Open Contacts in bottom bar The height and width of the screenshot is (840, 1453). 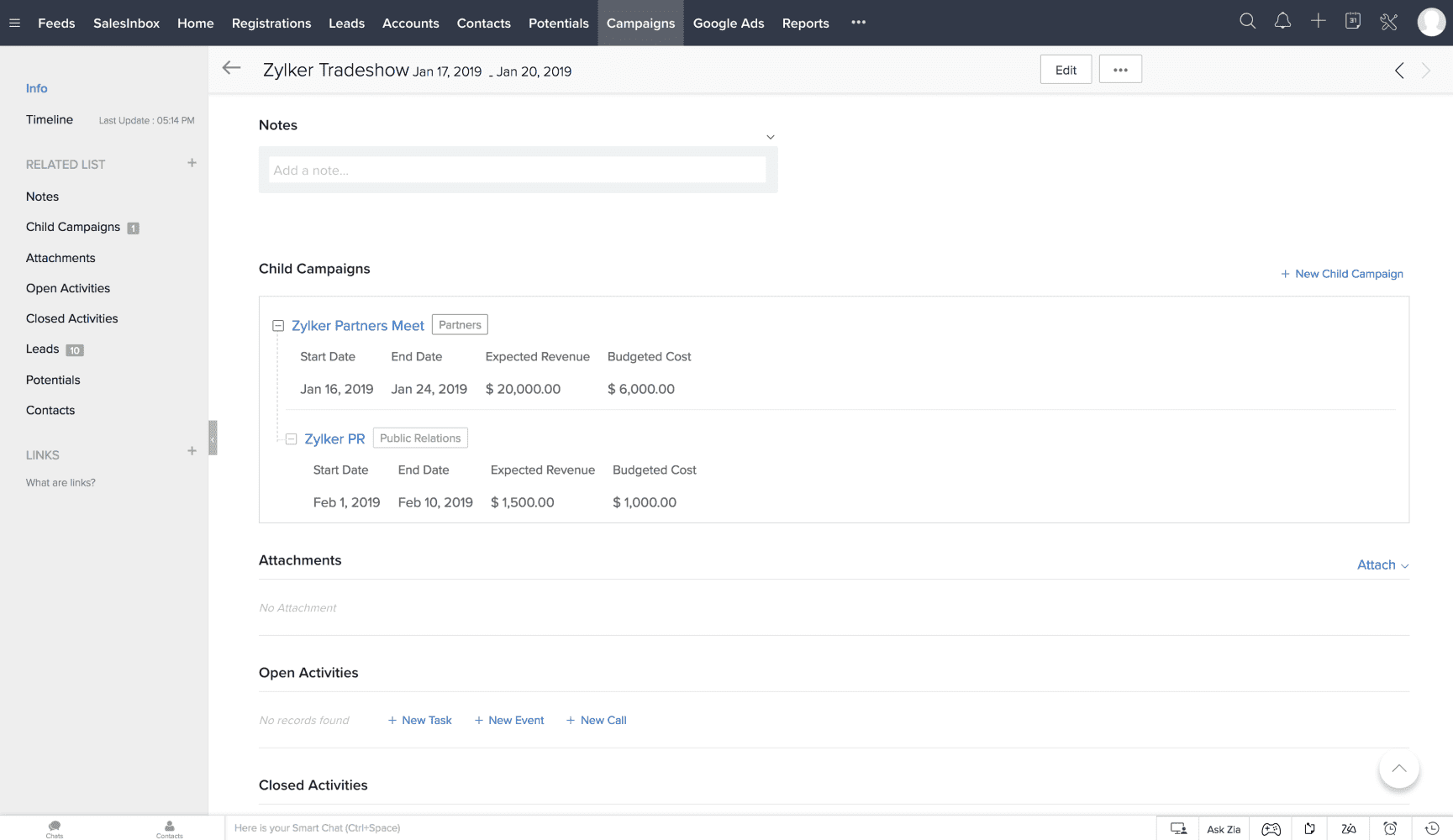click(x=169, y=829)
